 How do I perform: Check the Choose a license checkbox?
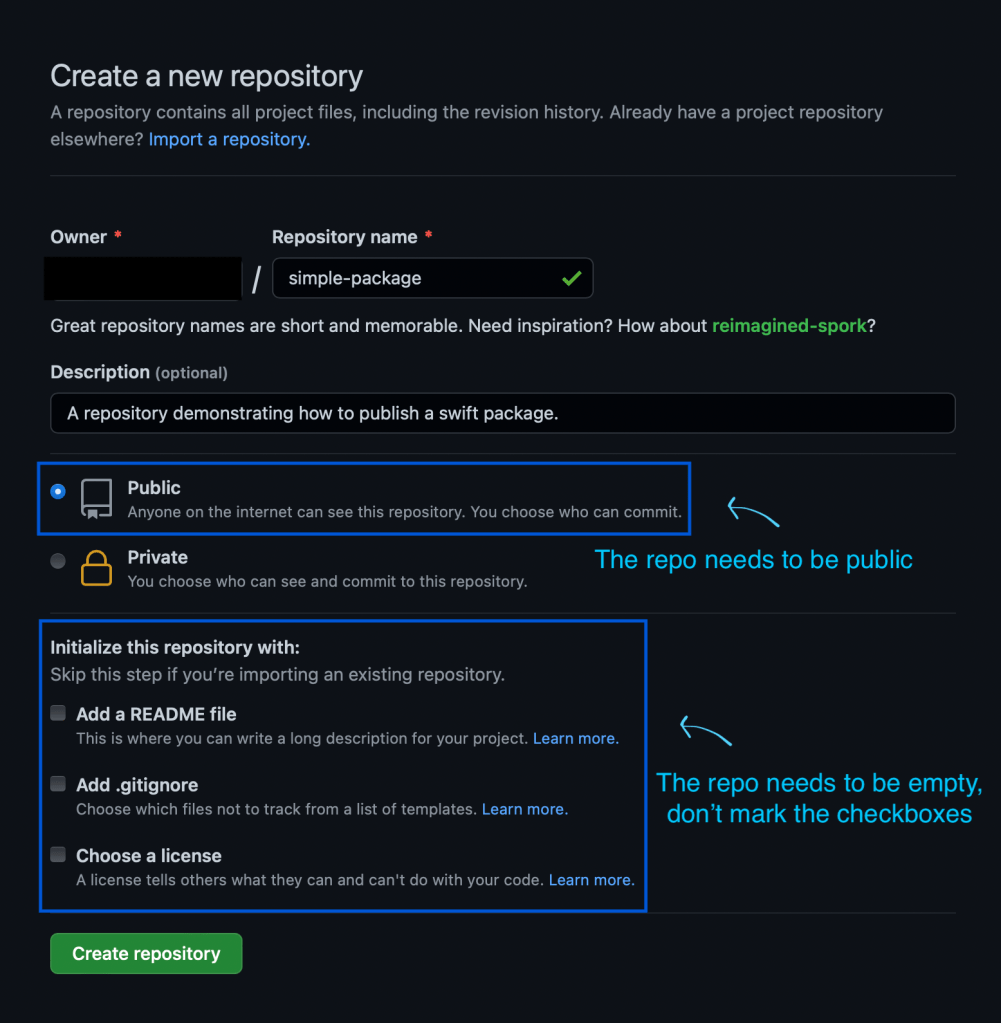59,855
